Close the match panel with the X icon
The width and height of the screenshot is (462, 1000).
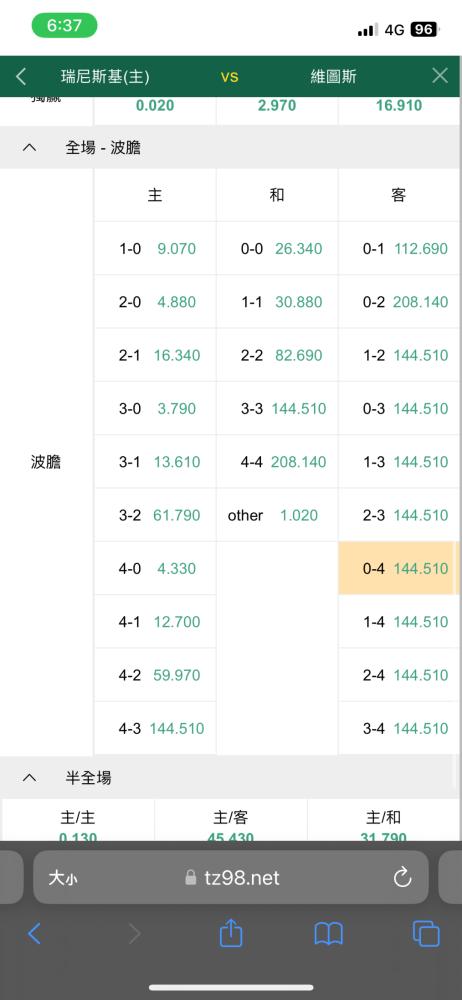(440, 76)
